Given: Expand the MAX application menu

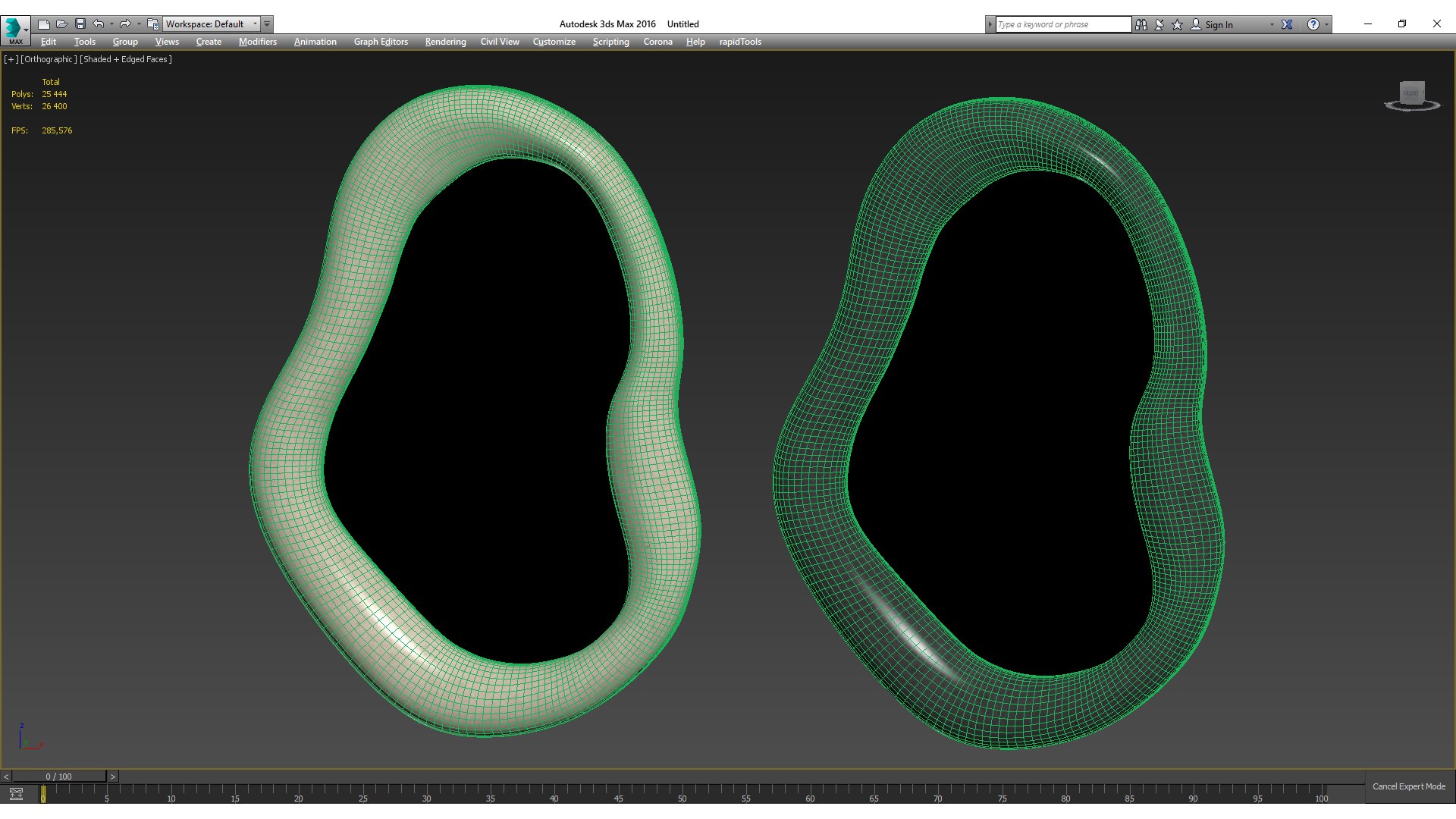Looking at the screenshot, I should coord(15,30).
